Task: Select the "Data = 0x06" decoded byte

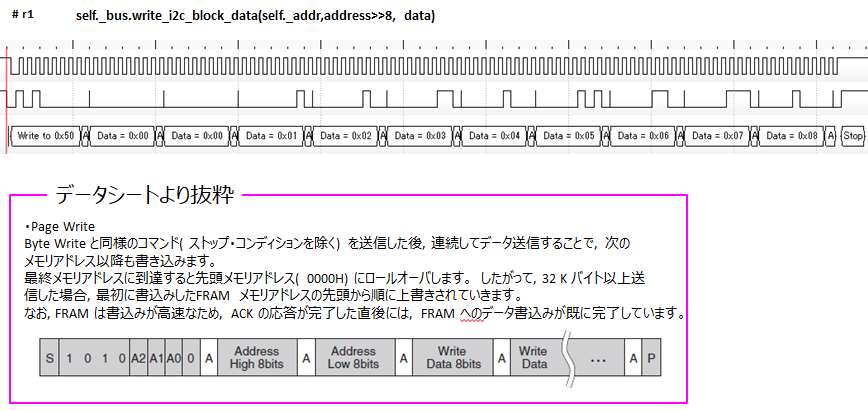Action: pyautogui.click(x=643, y=136)
